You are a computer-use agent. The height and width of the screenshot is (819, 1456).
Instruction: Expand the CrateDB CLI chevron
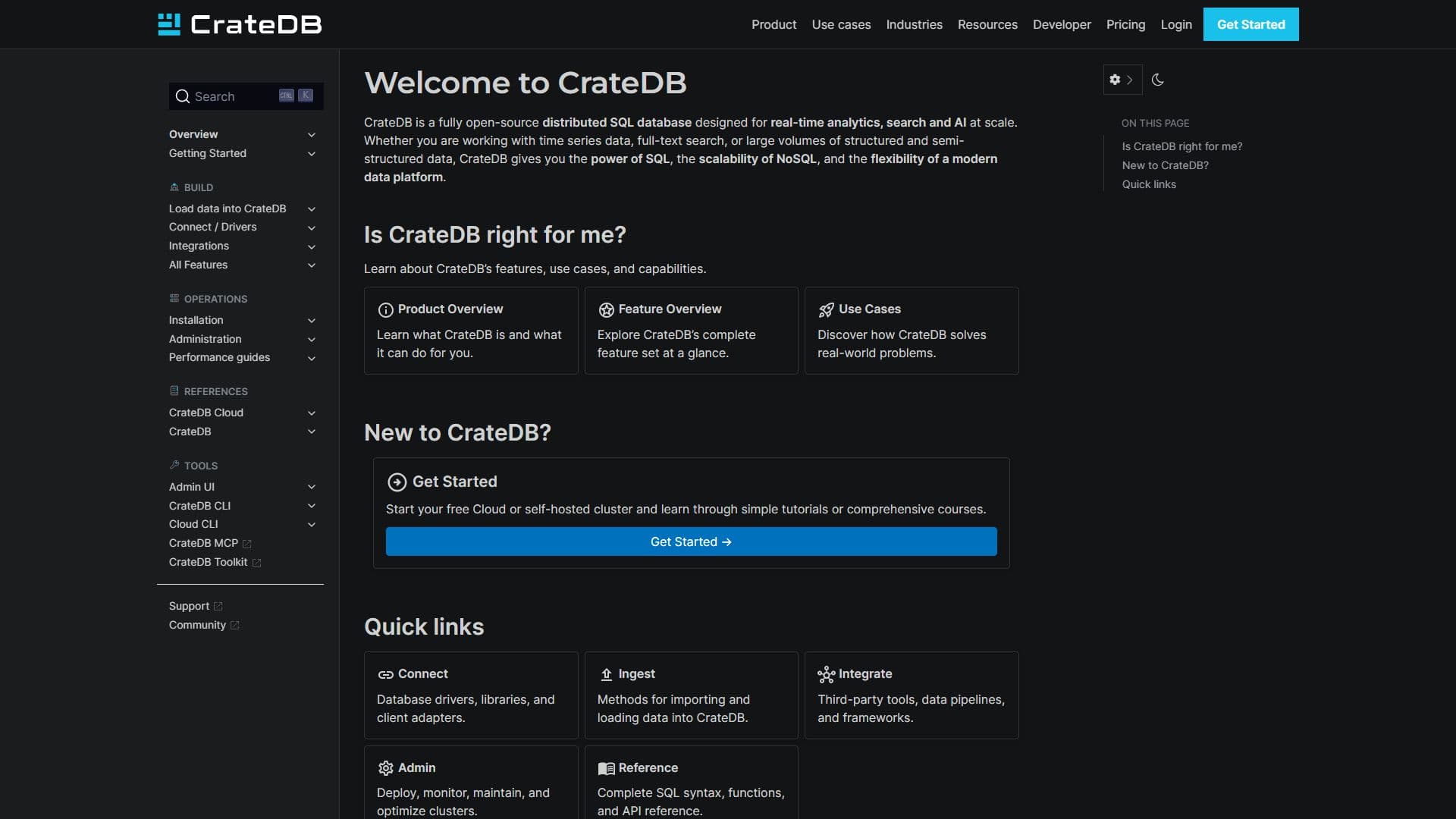[x=312, y=506]
